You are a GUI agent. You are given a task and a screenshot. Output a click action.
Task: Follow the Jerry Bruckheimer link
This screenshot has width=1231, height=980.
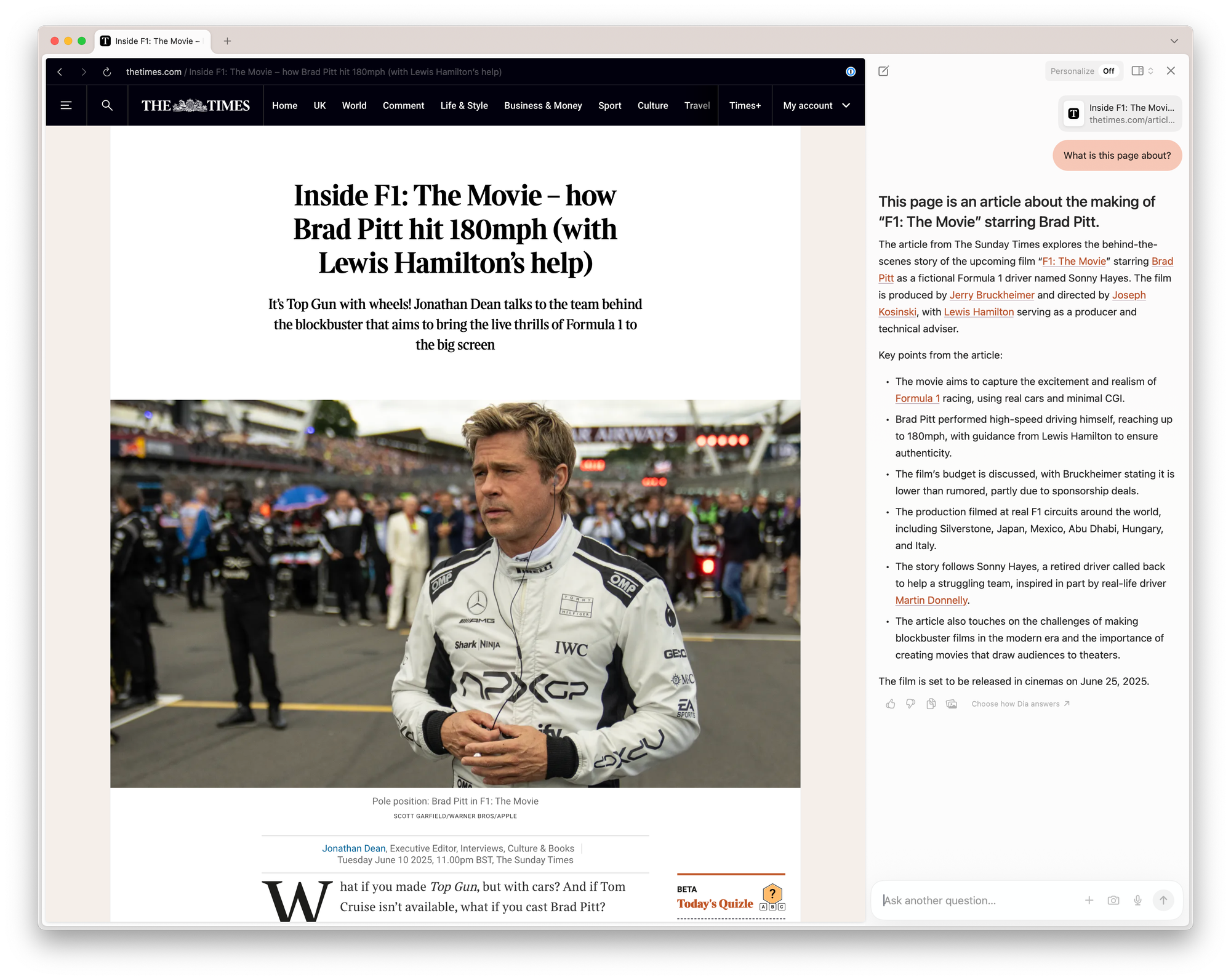point(992,295)
